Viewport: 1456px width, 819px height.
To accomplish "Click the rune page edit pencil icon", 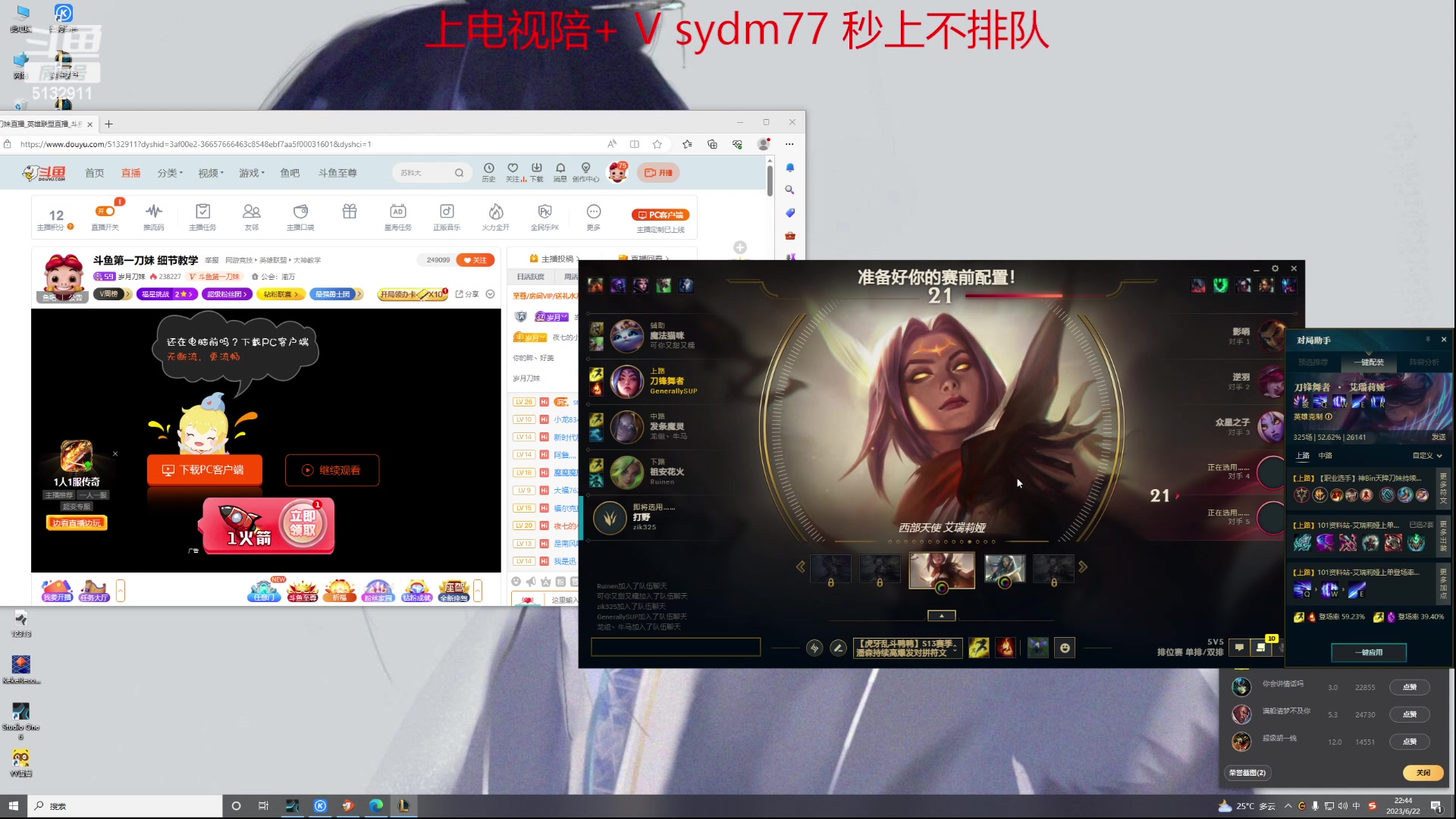I will click(838, 648).
